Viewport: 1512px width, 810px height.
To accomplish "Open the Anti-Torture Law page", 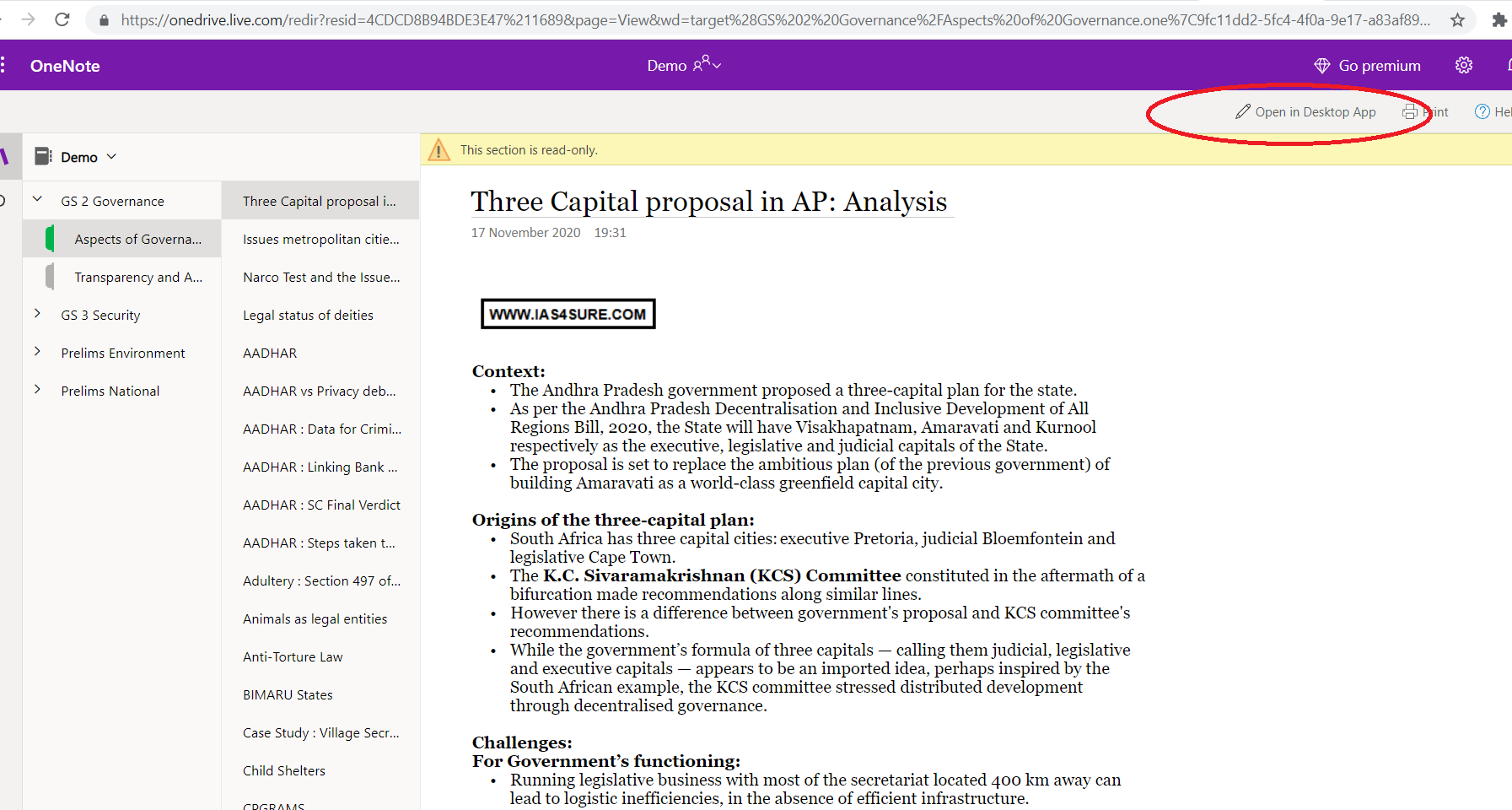I will coord(293,656).
